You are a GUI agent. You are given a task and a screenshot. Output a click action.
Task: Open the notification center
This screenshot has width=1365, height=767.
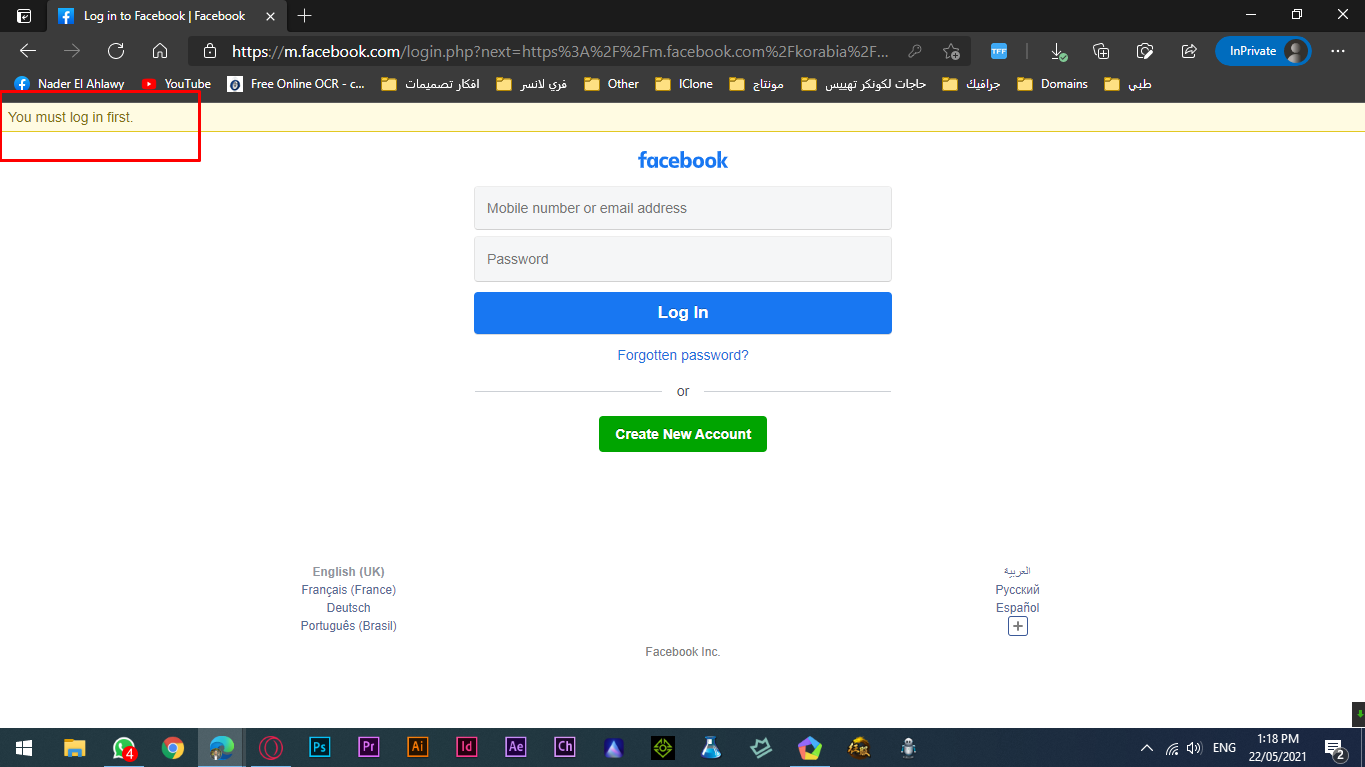[x=1334, y=747]
